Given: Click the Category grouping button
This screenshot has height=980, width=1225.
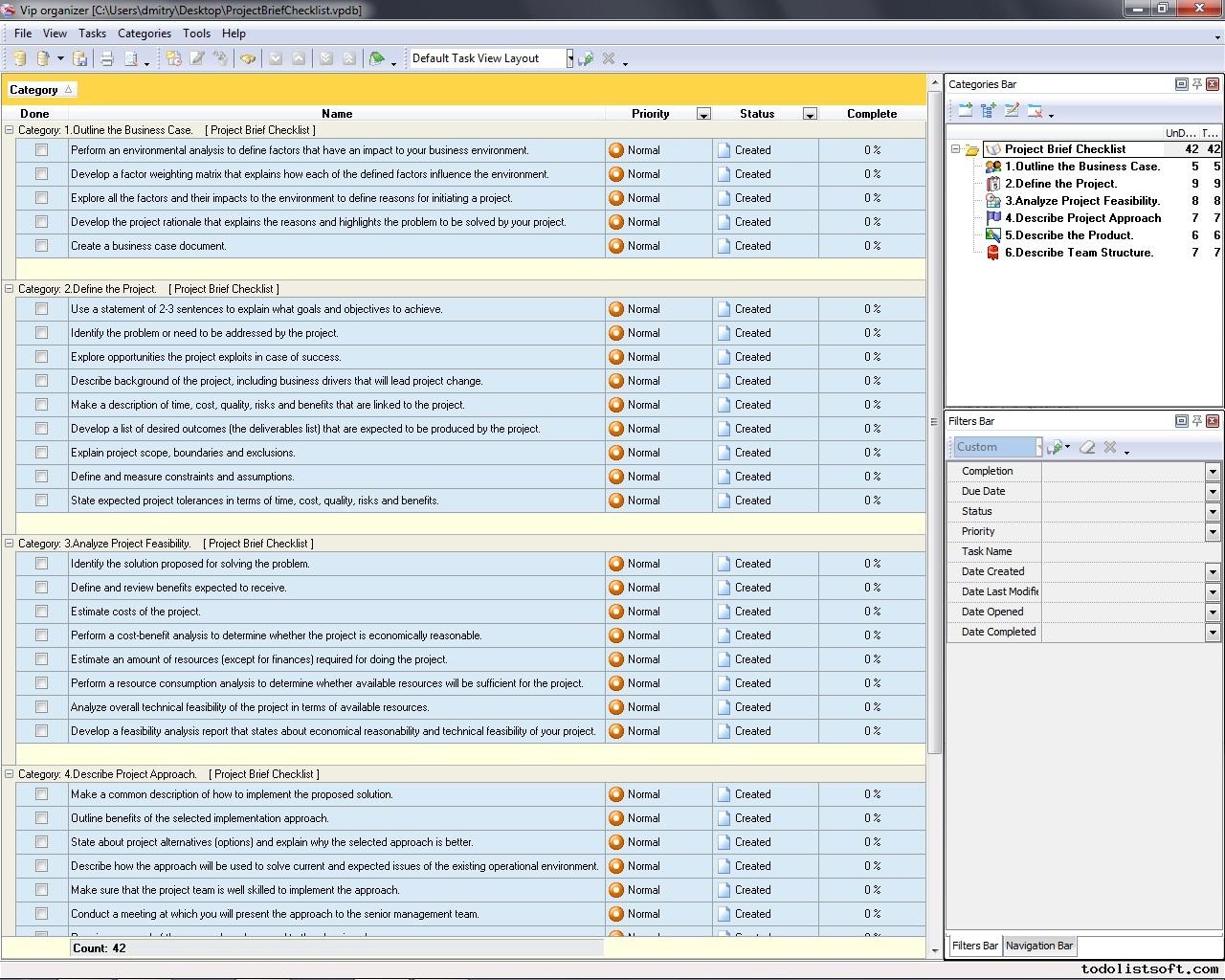Looking at the screenshot, I should [41, 90].
